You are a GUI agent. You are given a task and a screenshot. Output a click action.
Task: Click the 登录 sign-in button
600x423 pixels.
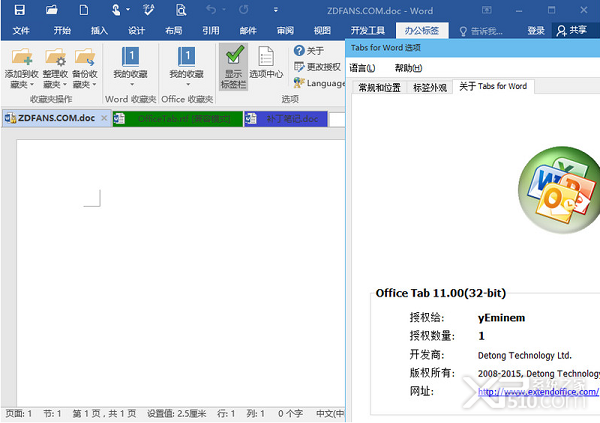536,31
